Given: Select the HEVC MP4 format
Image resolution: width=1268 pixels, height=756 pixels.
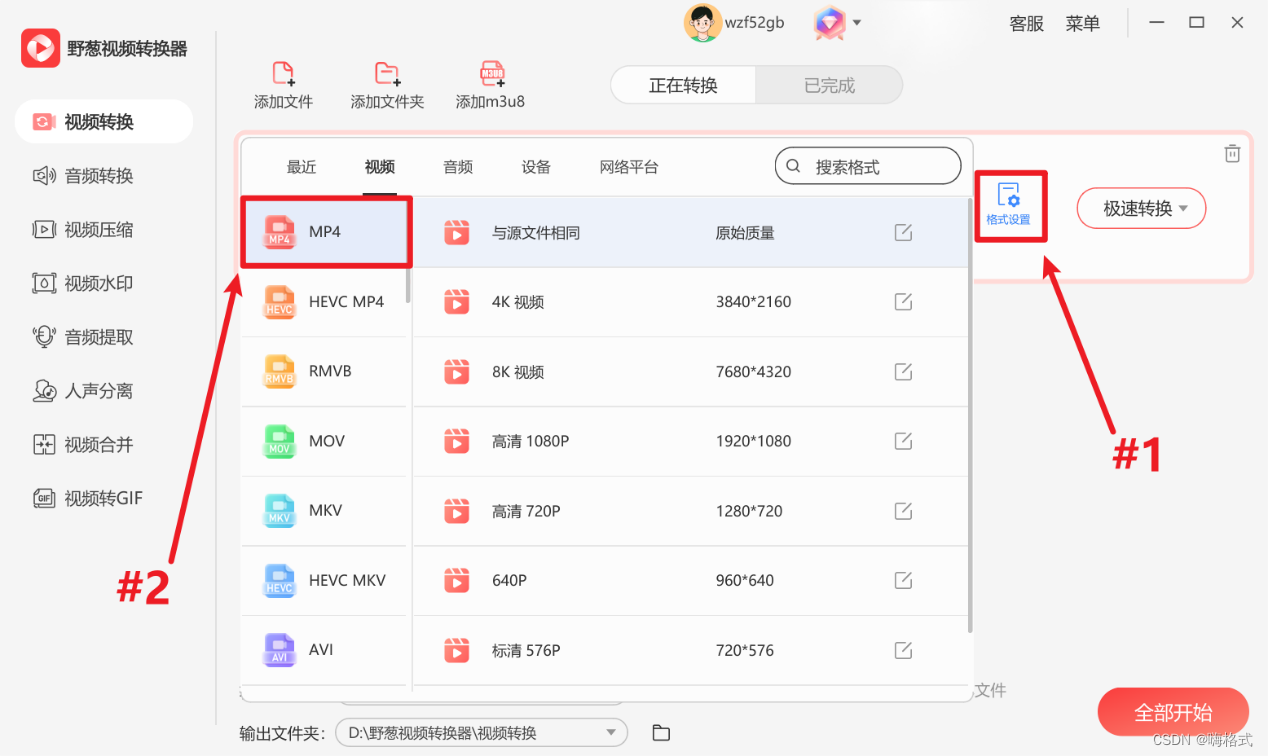Looking at the screenshot, I should [324, 302].
